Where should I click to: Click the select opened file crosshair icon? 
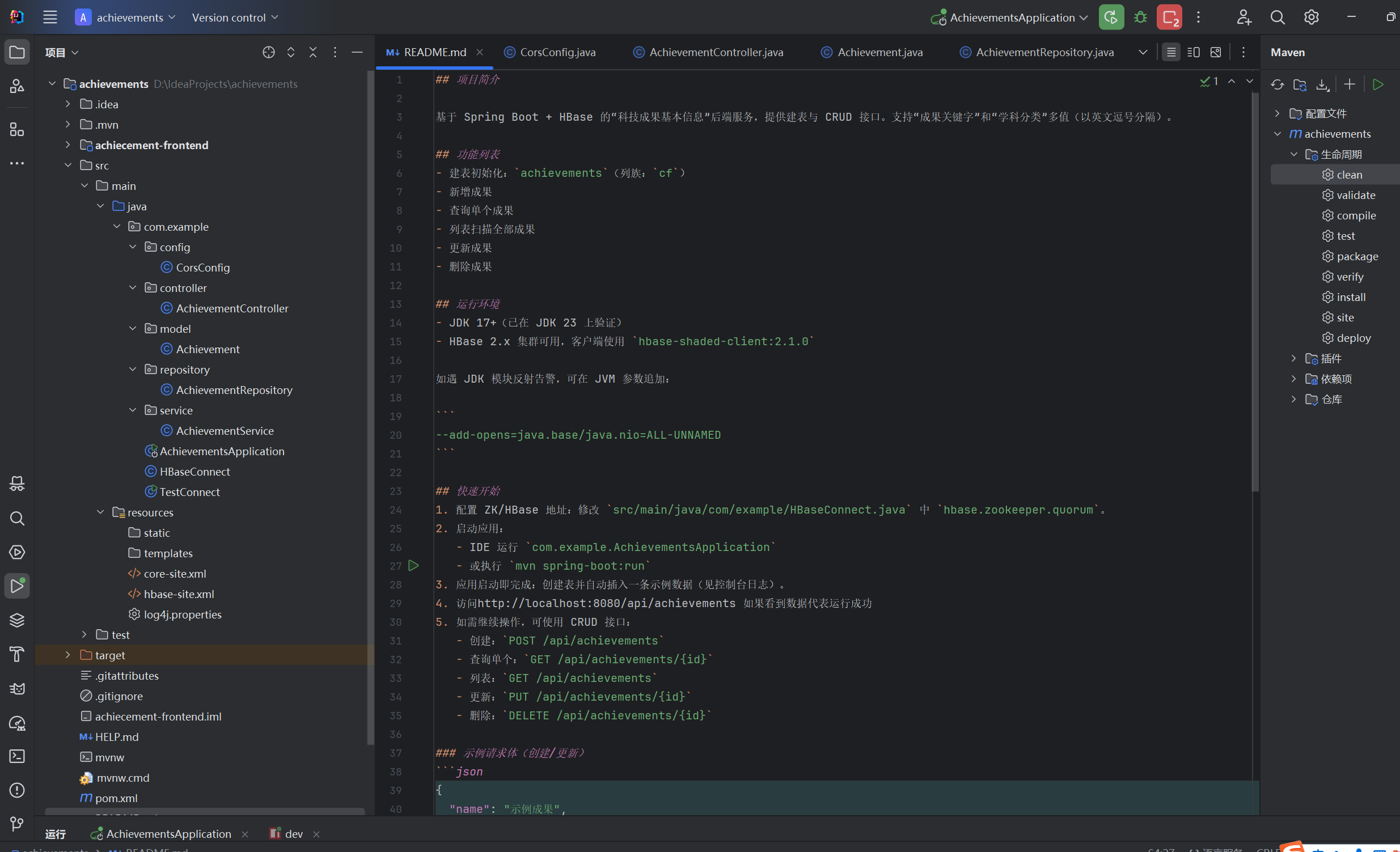(269, 52)
